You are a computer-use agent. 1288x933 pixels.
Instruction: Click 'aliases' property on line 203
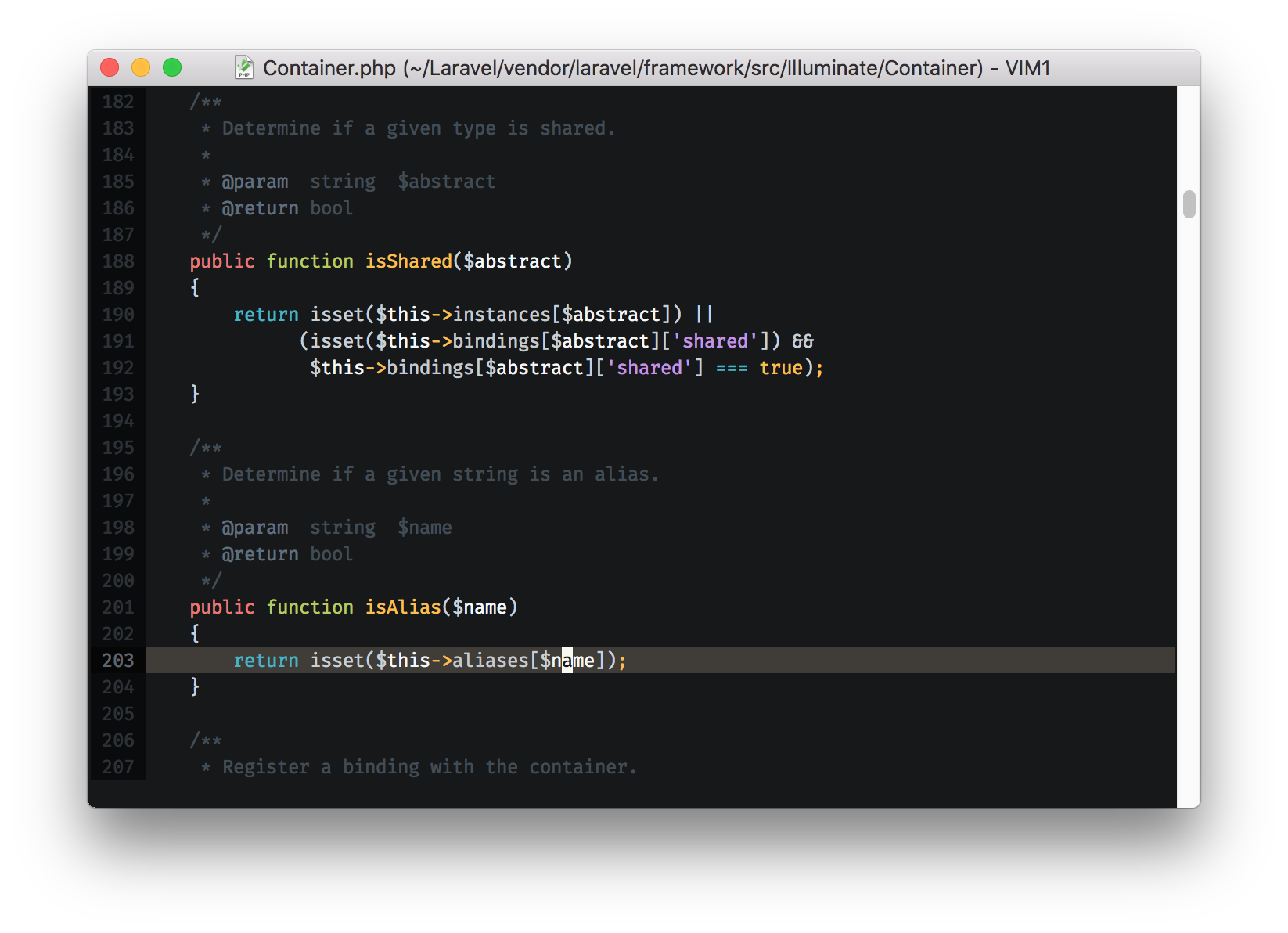491,661
